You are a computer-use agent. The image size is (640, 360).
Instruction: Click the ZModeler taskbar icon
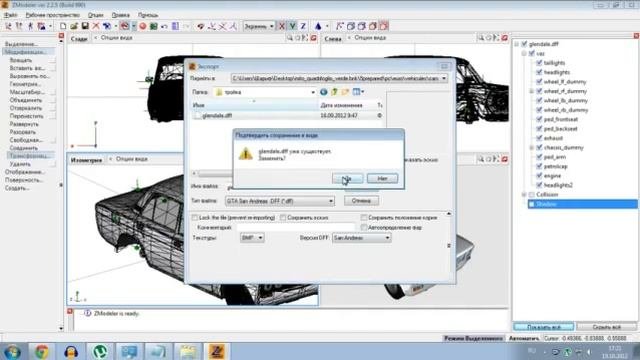click(217, 351)
